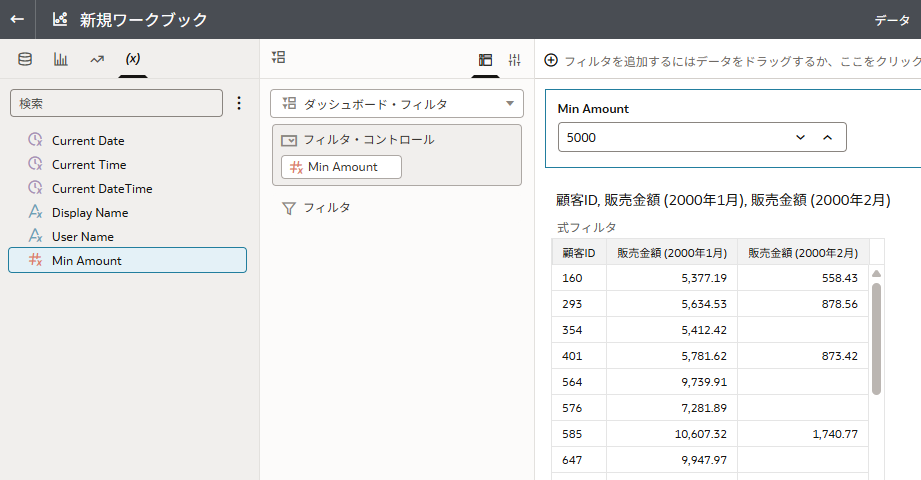Select the cell with customer ID 293

pos(579,304)
